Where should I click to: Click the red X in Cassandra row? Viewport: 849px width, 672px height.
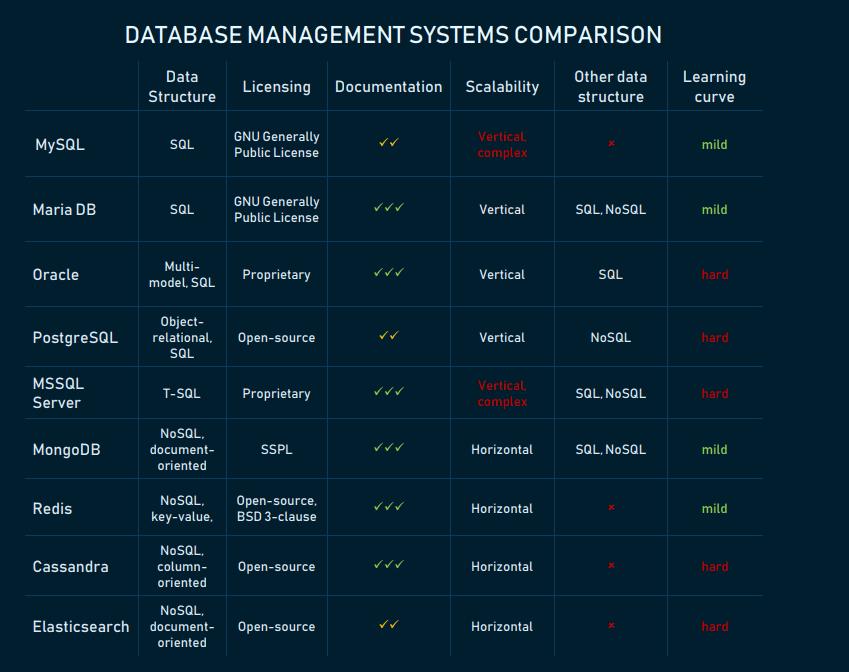[611, 565]
